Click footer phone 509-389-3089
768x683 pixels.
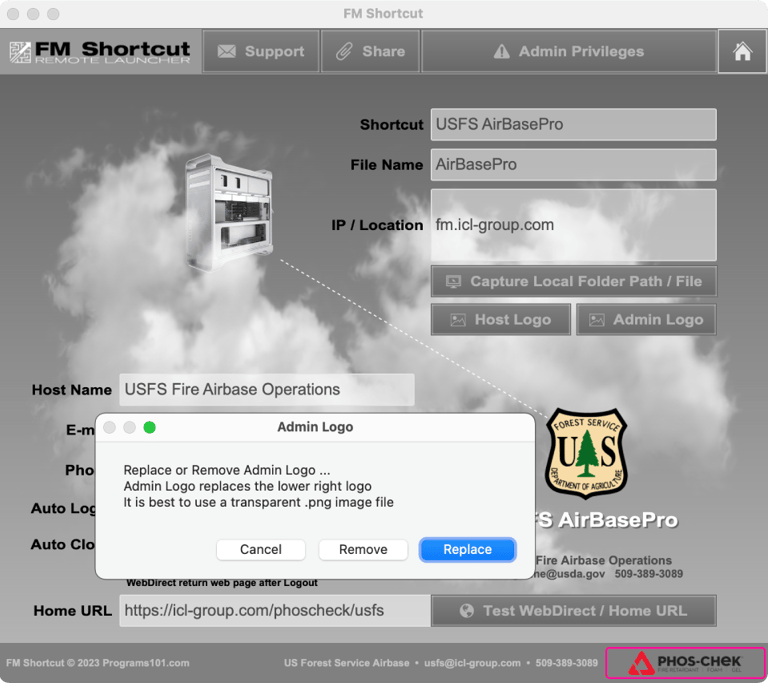(x=566, y=663)
